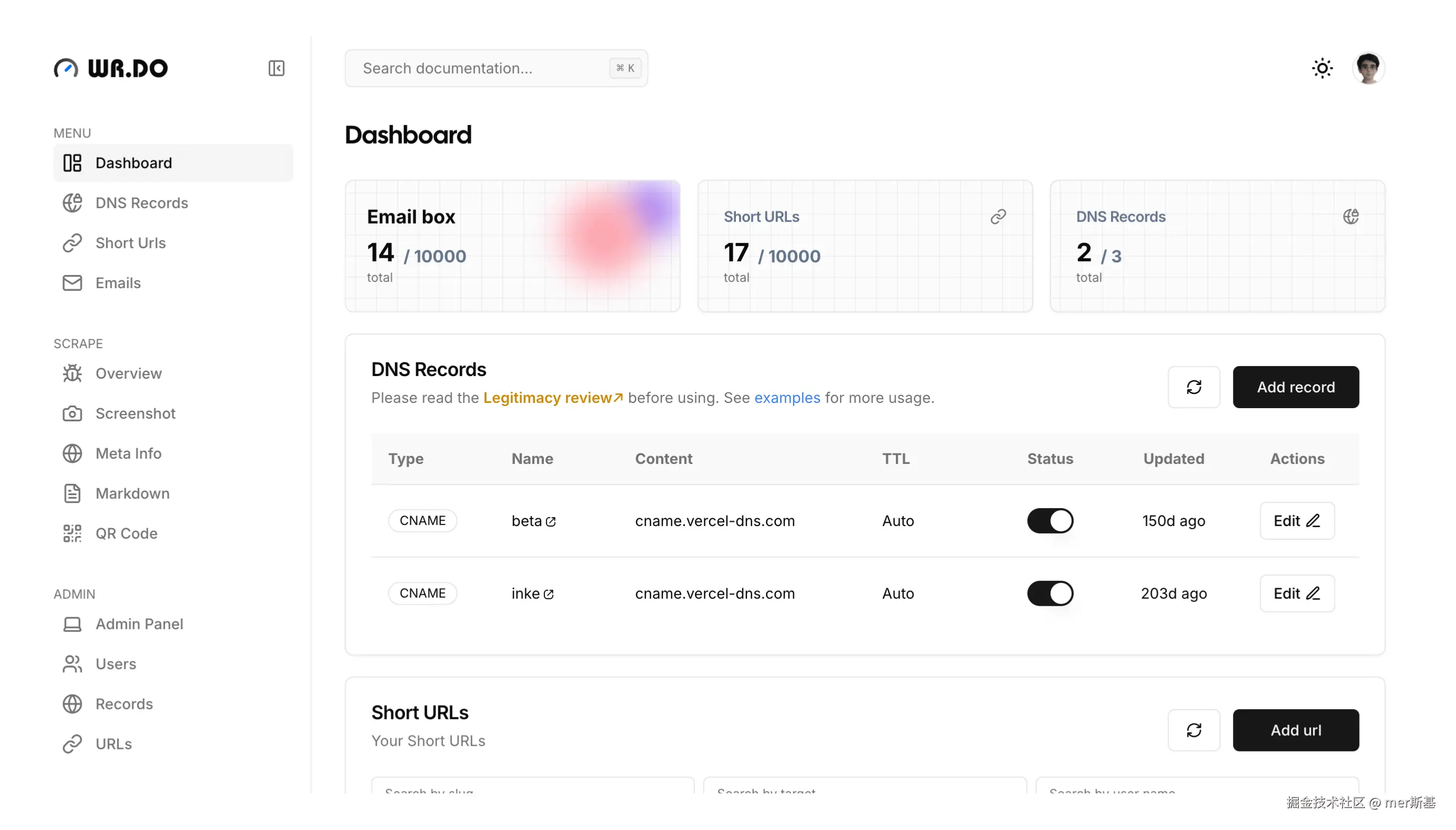Open beta record external link icon
This screenshot has width=1456, height=830.
(x=551, y=522)
